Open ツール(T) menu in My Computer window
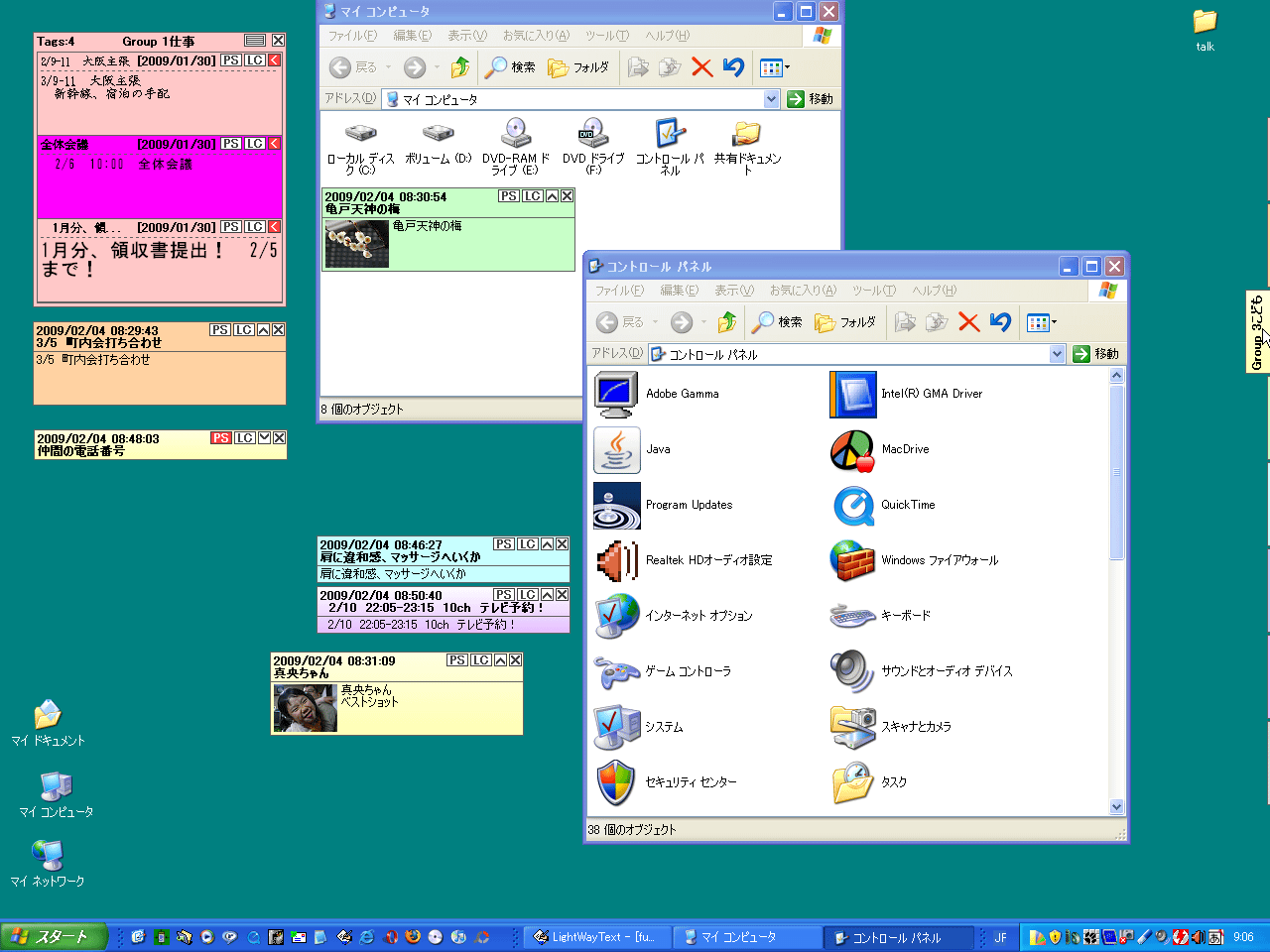 607,36
